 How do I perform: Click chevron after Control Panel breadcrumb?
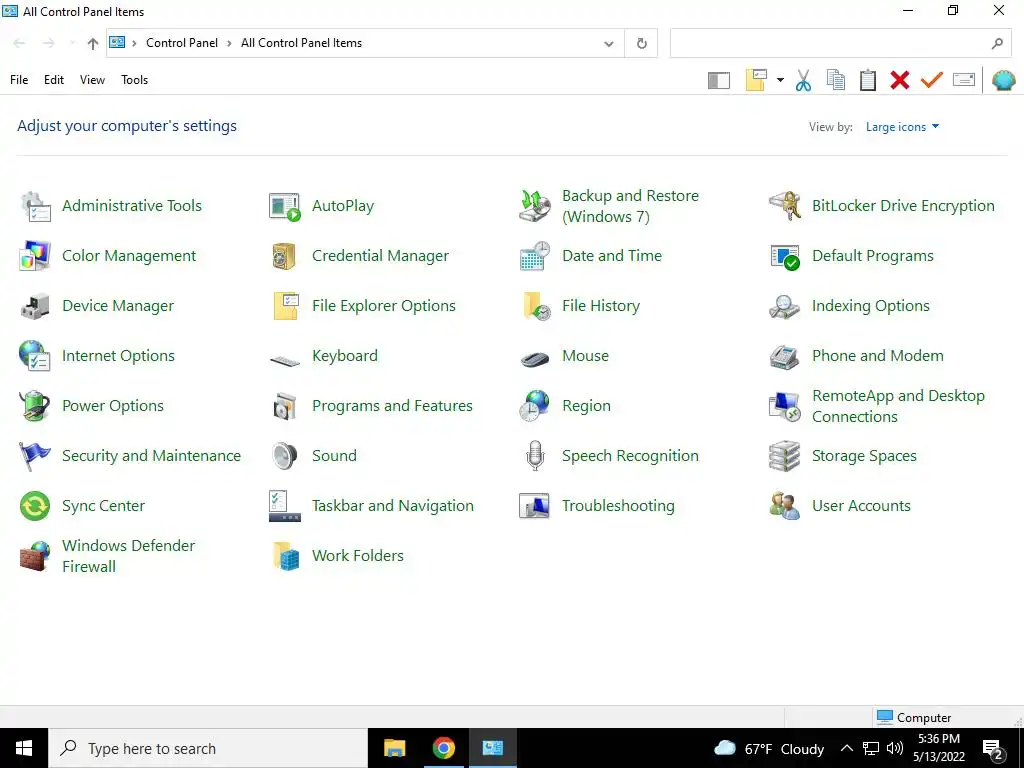(x=229, y=44)
